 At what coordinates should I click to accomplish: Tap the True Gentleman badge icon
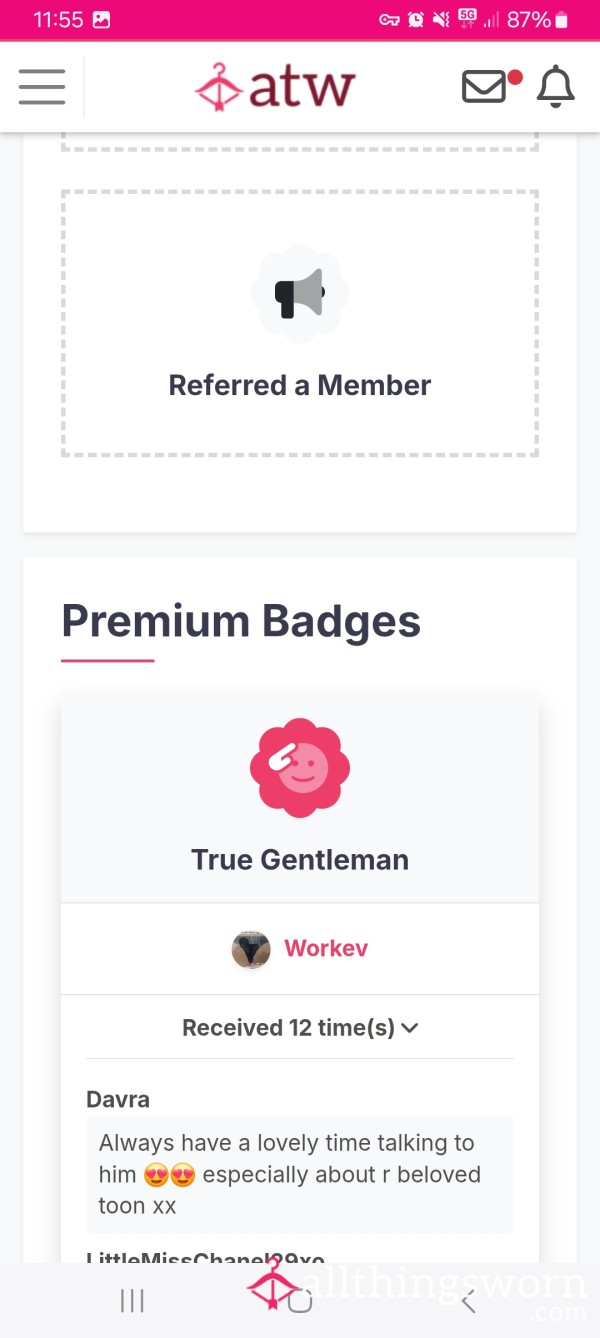tap(300, 768)
